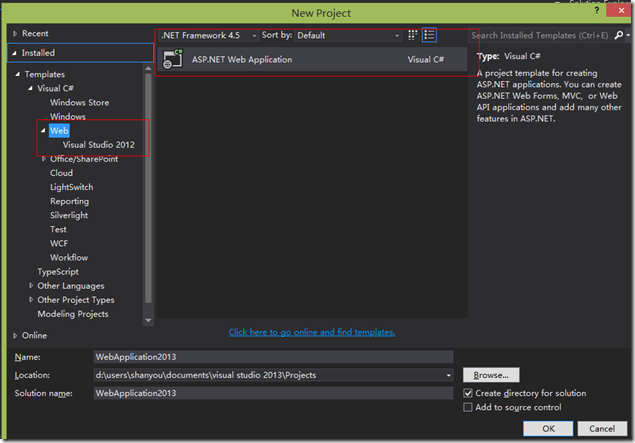Toggle Create directory for solution checkbox
Image resolution: width=635 pixels, height=443 pixels.
(x=468, y=393)
